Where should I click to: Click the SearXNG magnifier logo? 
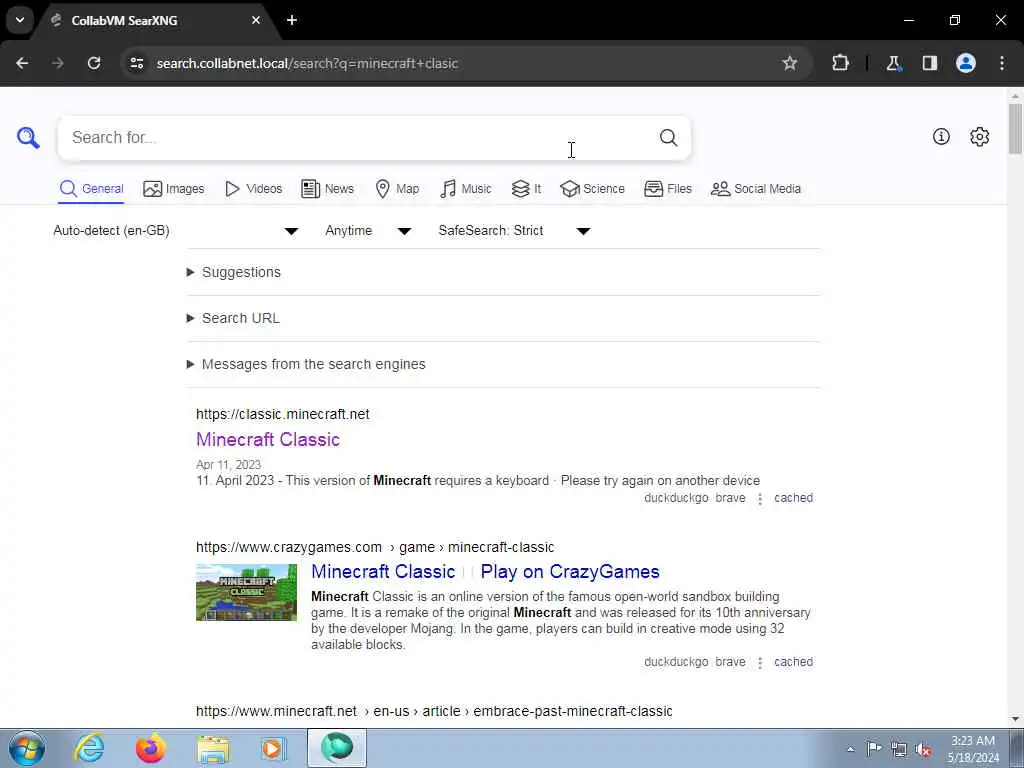pyautogui.click(x=28, y=138)
